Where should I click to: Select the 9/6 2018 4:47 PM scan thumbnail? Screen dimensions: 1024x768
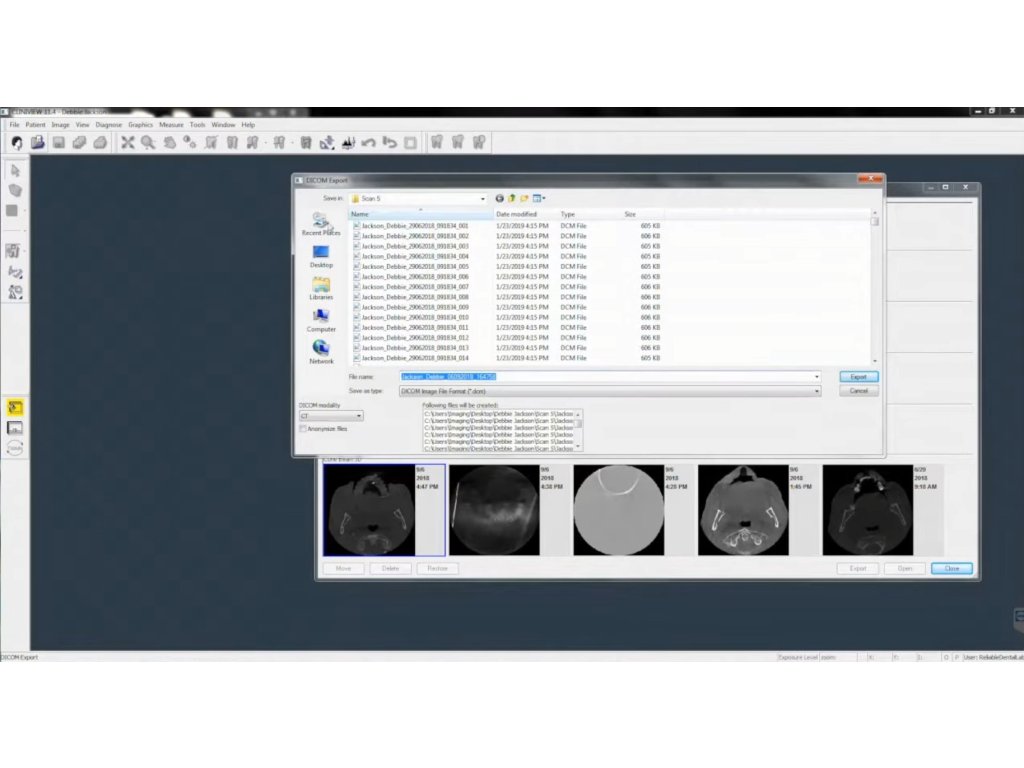tap(384, 510)
